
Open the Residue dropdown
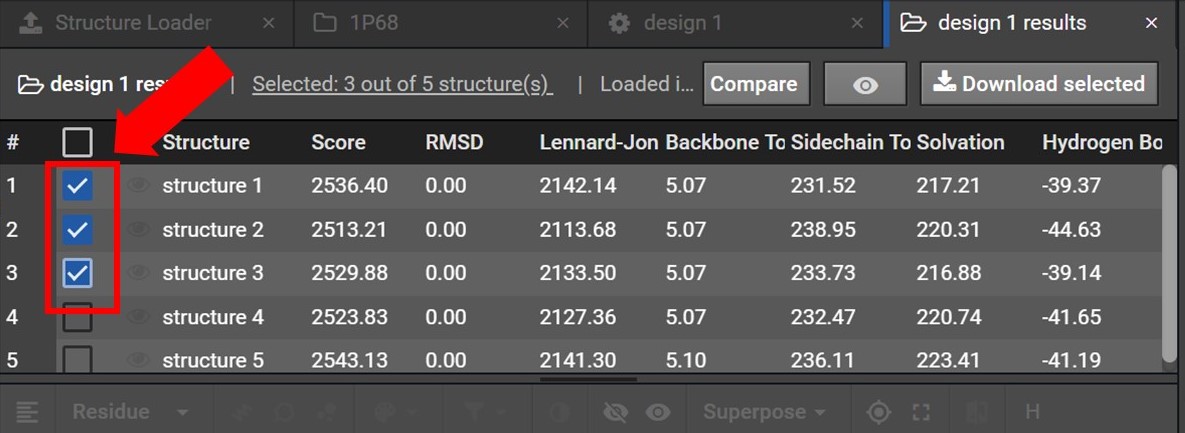click(130, 412)
